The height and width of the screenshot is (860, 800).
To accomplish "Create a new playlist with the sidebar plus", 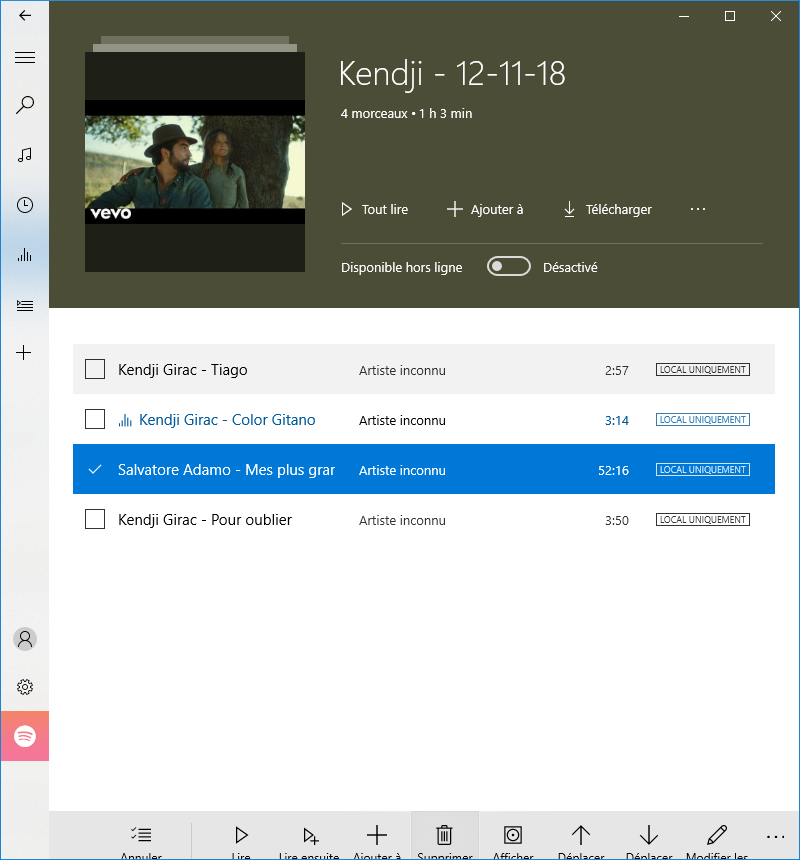I will tap(24, 353).
